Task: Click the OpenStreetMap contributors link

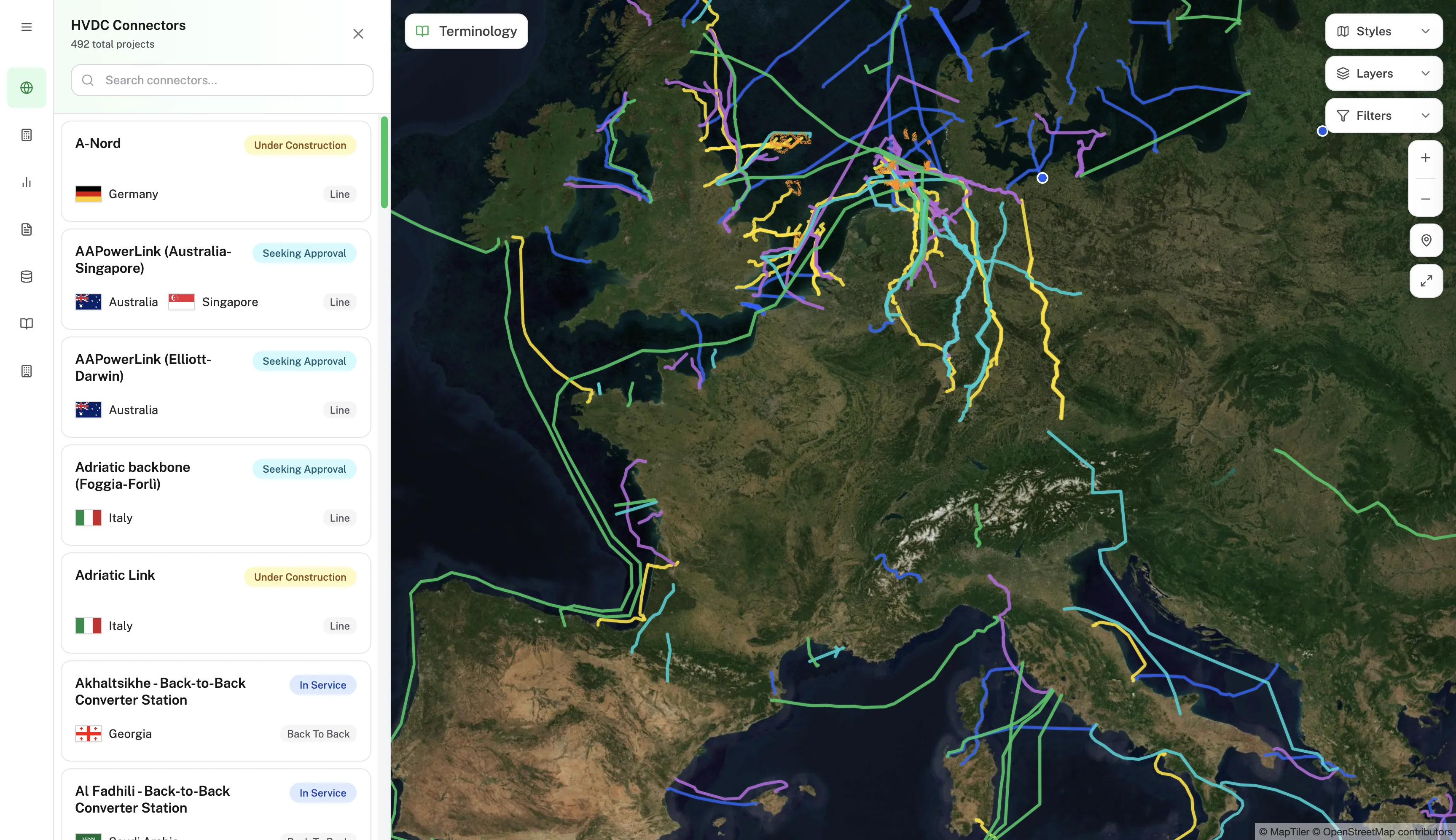Action: 1382,831
